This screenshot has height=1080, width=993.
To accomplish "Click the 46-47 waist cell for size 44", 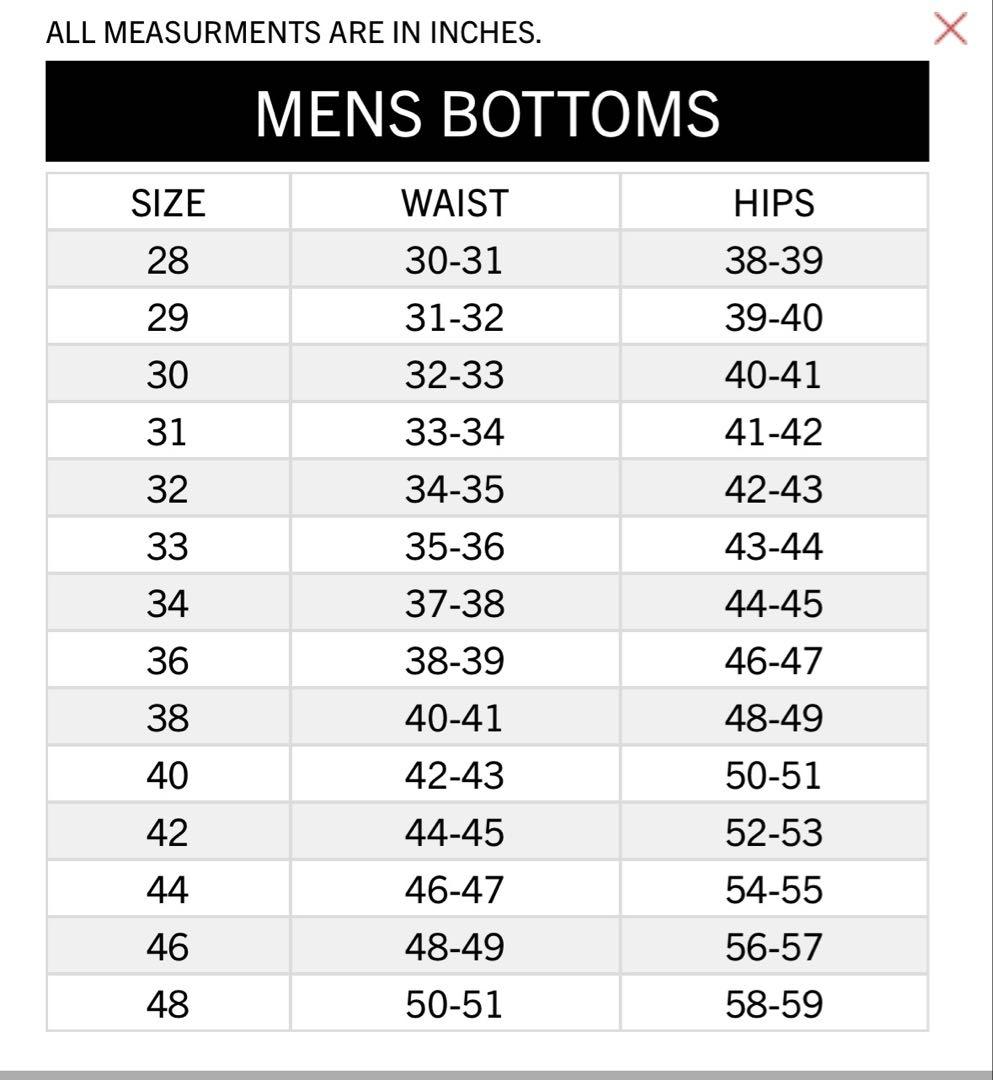I will click(454, 890).
